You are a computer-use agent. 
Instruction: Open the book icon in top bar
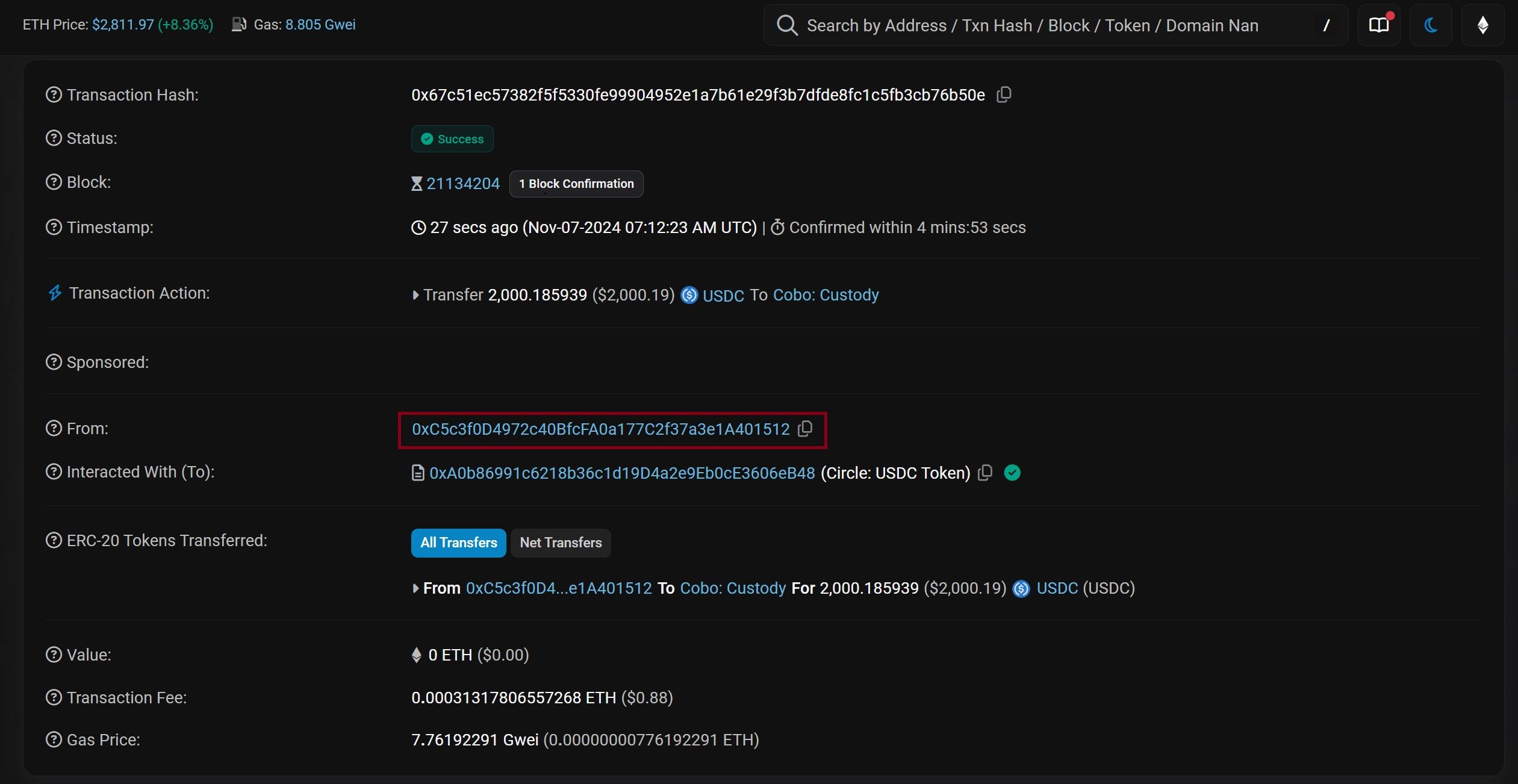pos(1378,25)
